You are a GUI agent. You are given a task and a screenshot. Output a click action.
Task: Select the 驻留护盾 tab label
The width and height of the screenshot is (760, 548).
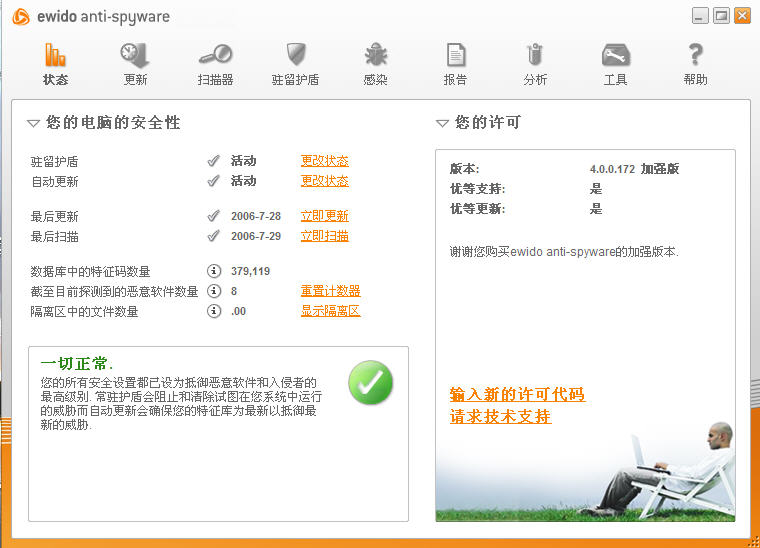296,79
